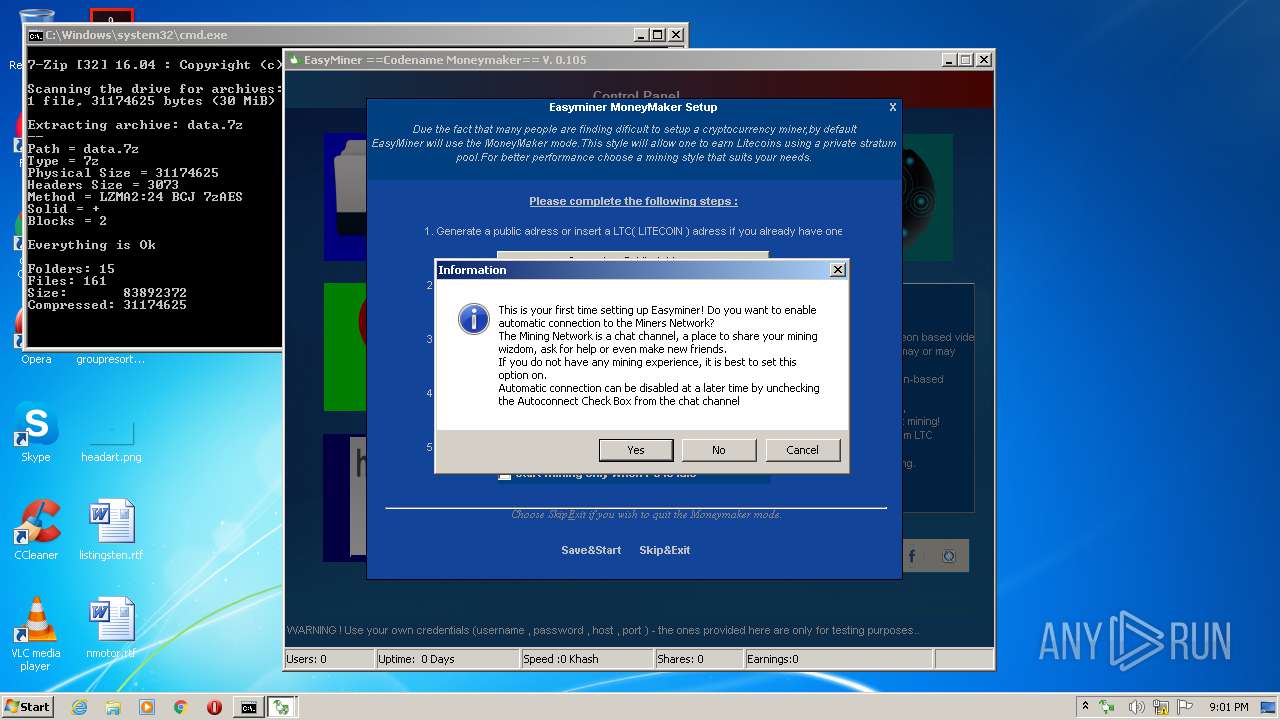Switch to cmd.exe taskbar button

(248, 707)
